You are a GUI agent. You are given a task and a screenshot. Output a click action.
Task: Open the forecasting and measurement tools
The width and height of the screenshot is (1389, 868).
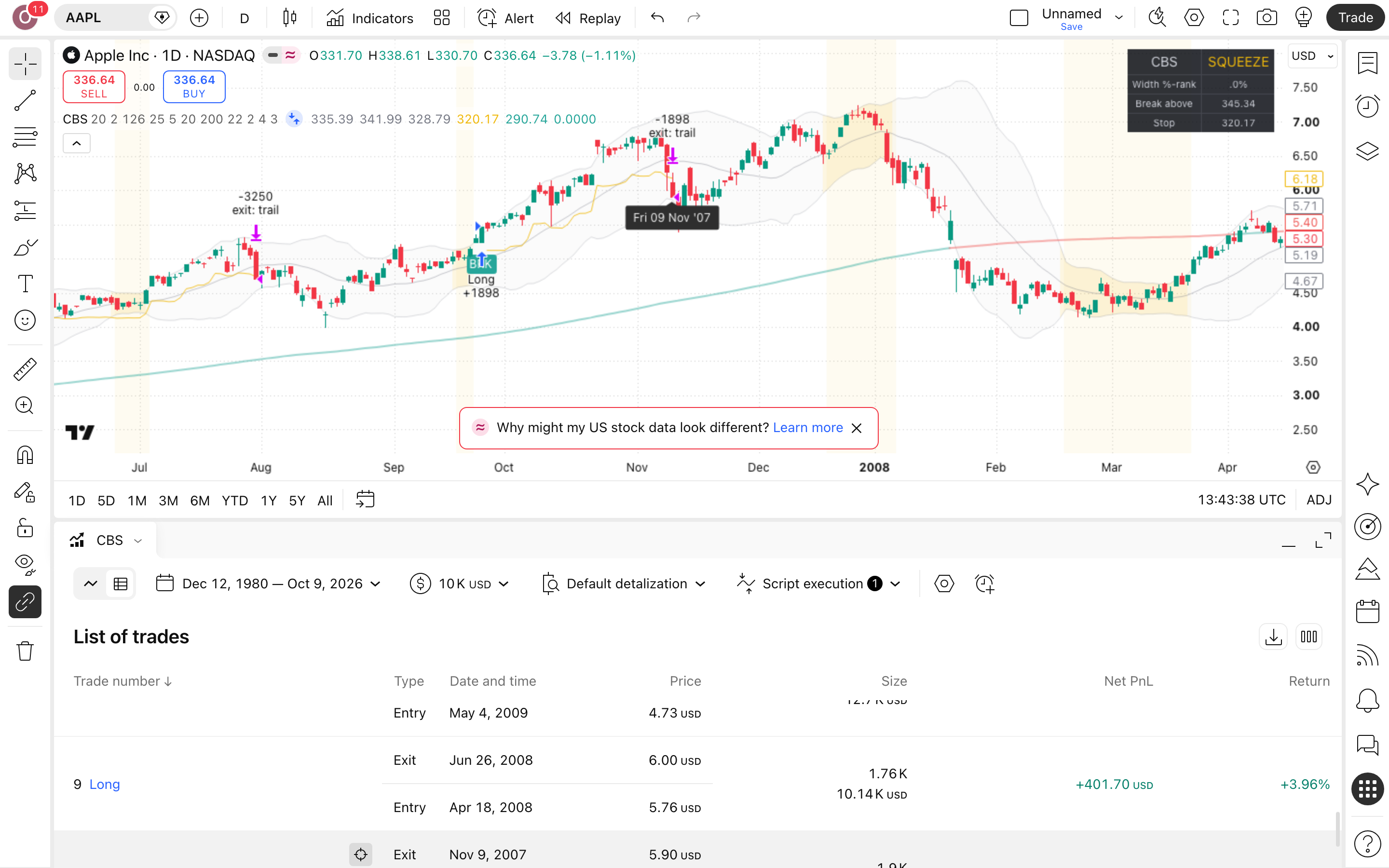(x=25, y=210)
